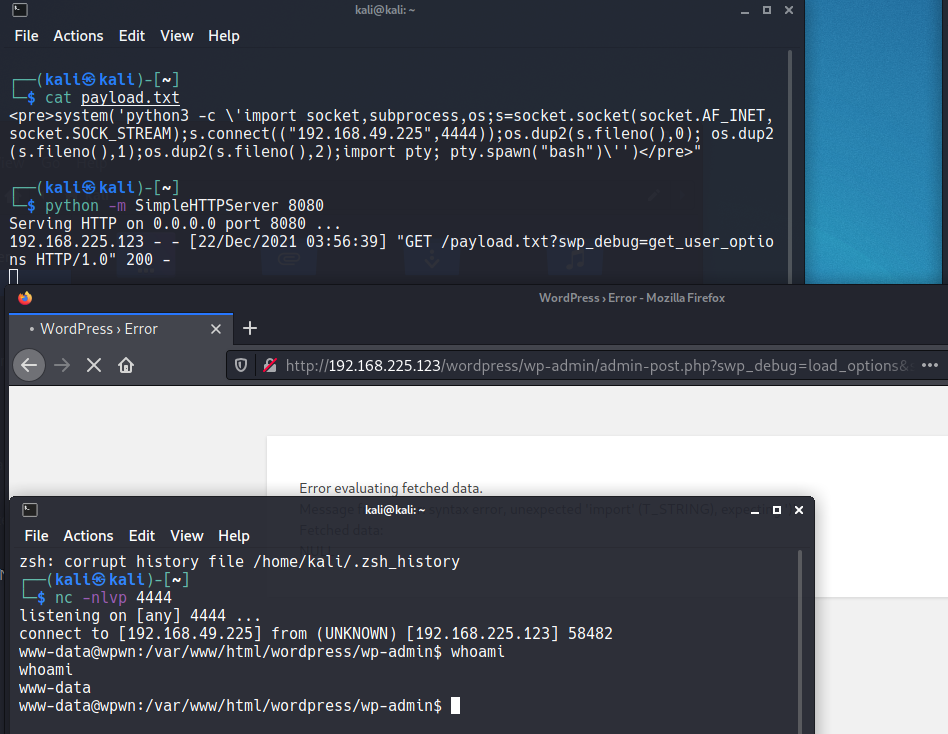Click terminal icon in bottom terminal title bar

30,510
